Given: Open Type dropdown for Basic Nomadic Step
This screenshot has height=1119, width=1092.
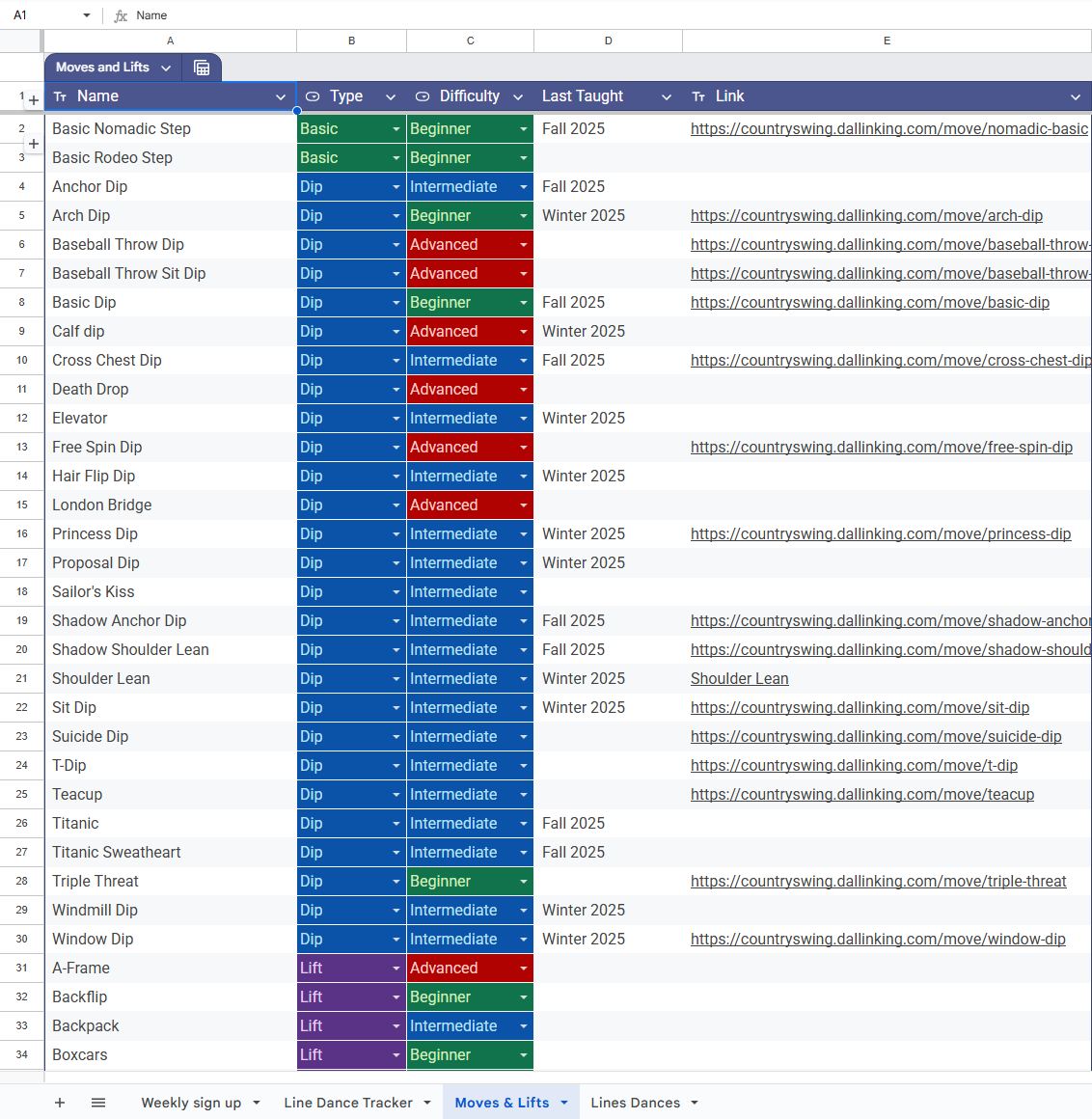Looking at the screenshot, I should pyautogui.click(x=396, y=129).
